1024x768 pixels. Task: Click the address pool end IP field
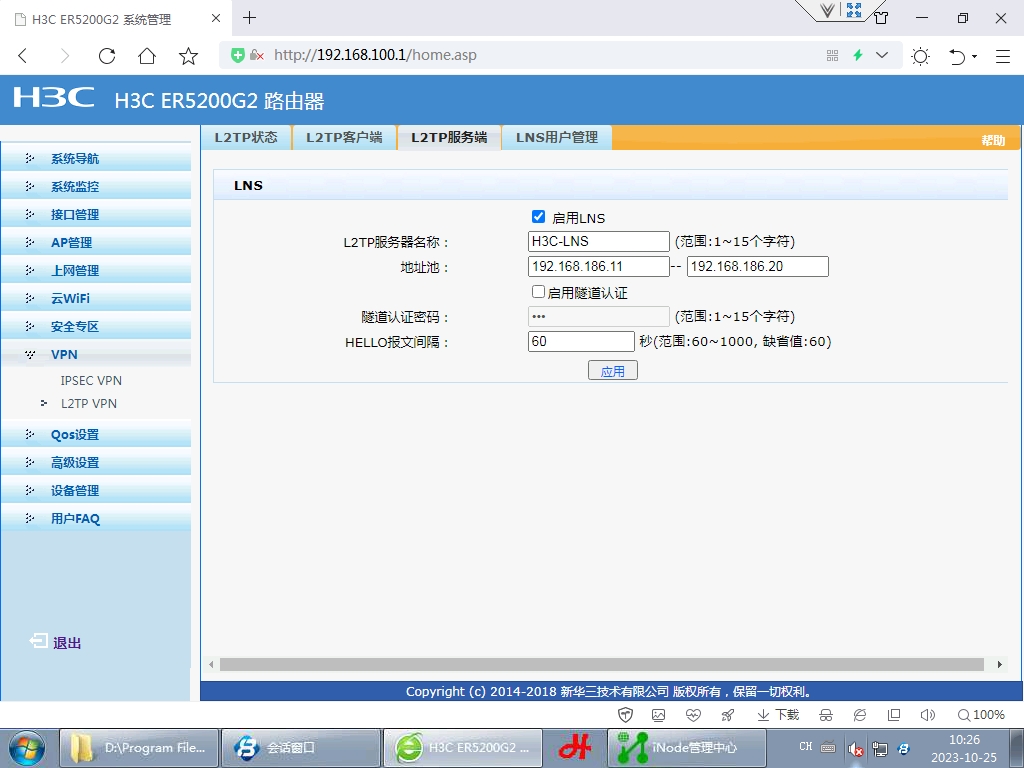758,266
